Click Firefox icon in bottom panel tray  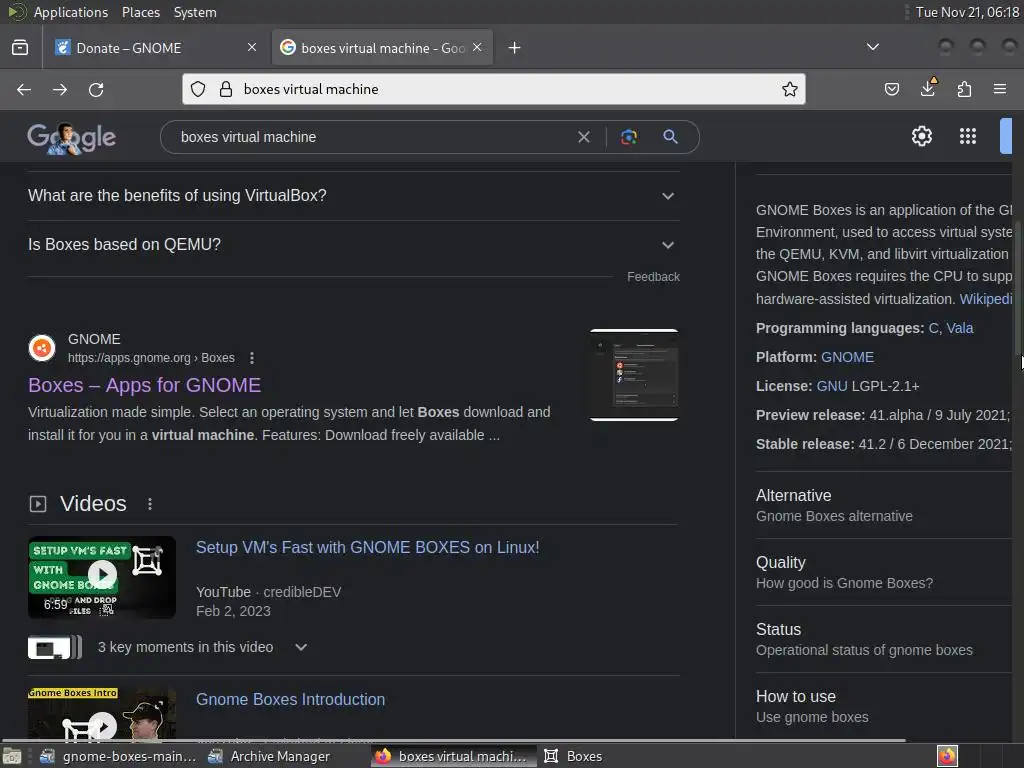coord(947,756)
